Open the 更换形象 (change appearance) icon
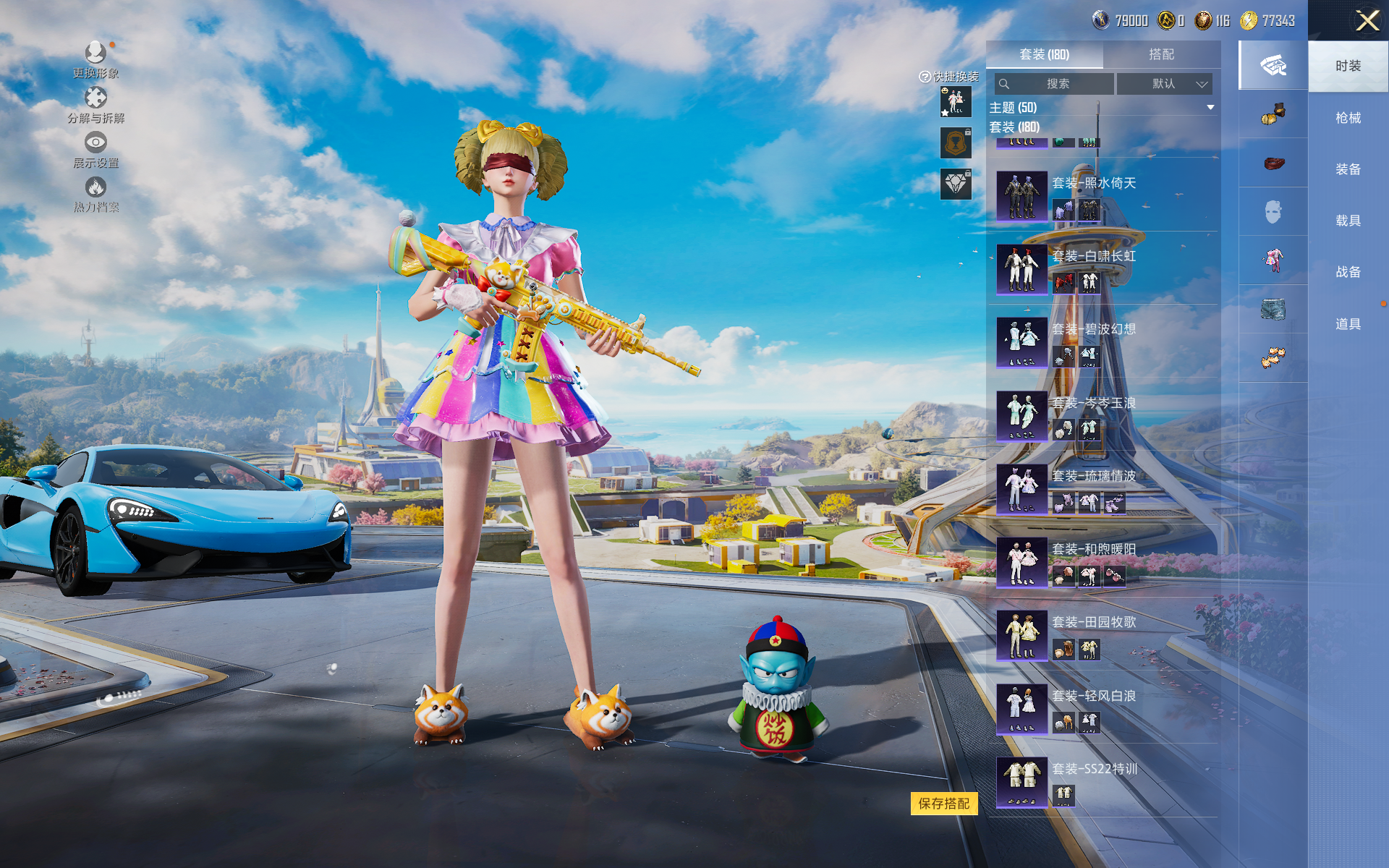The image size is (1389, 868). coord(95,53)
